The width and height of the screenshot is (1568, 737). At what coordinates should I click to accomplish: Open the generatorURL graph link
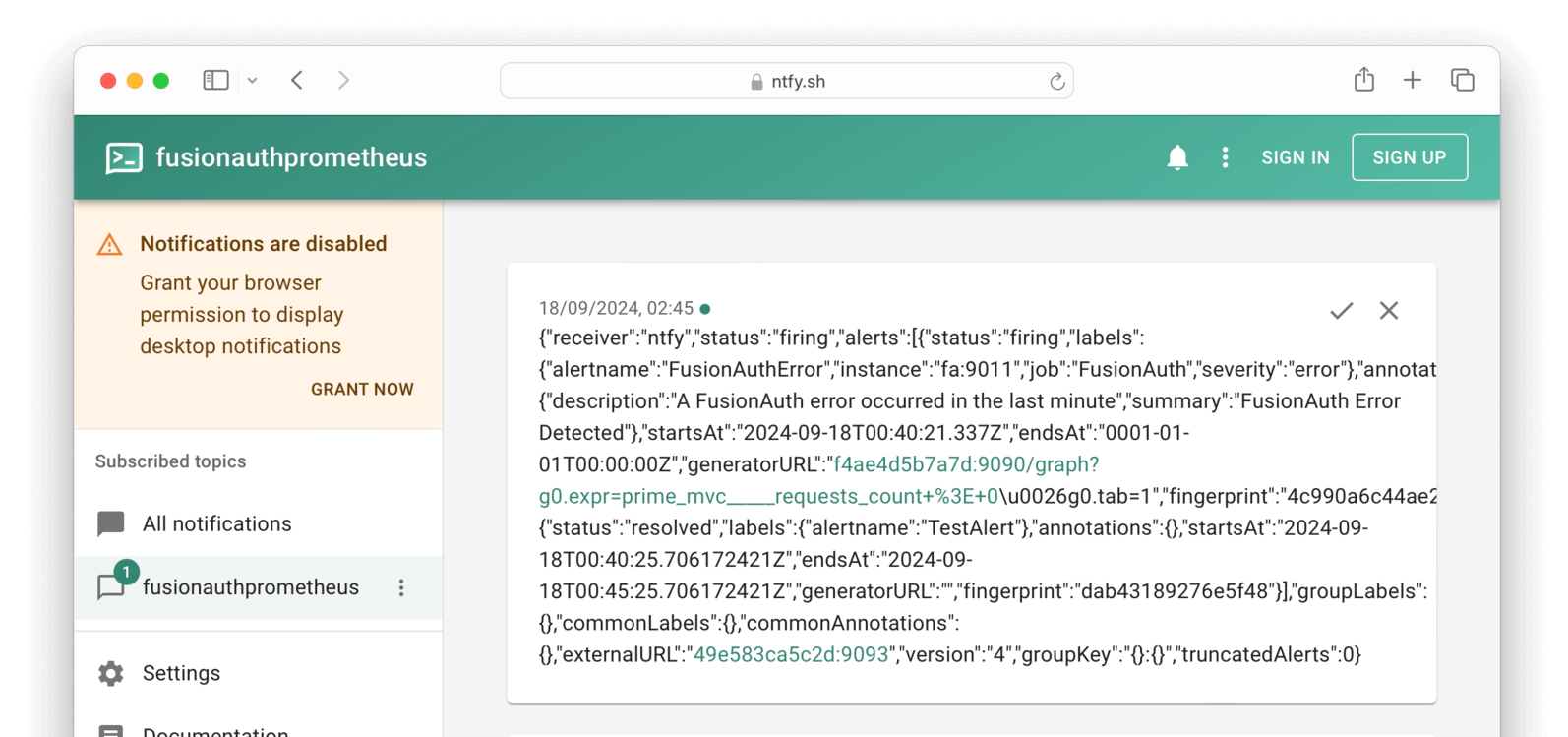point(964,464)
